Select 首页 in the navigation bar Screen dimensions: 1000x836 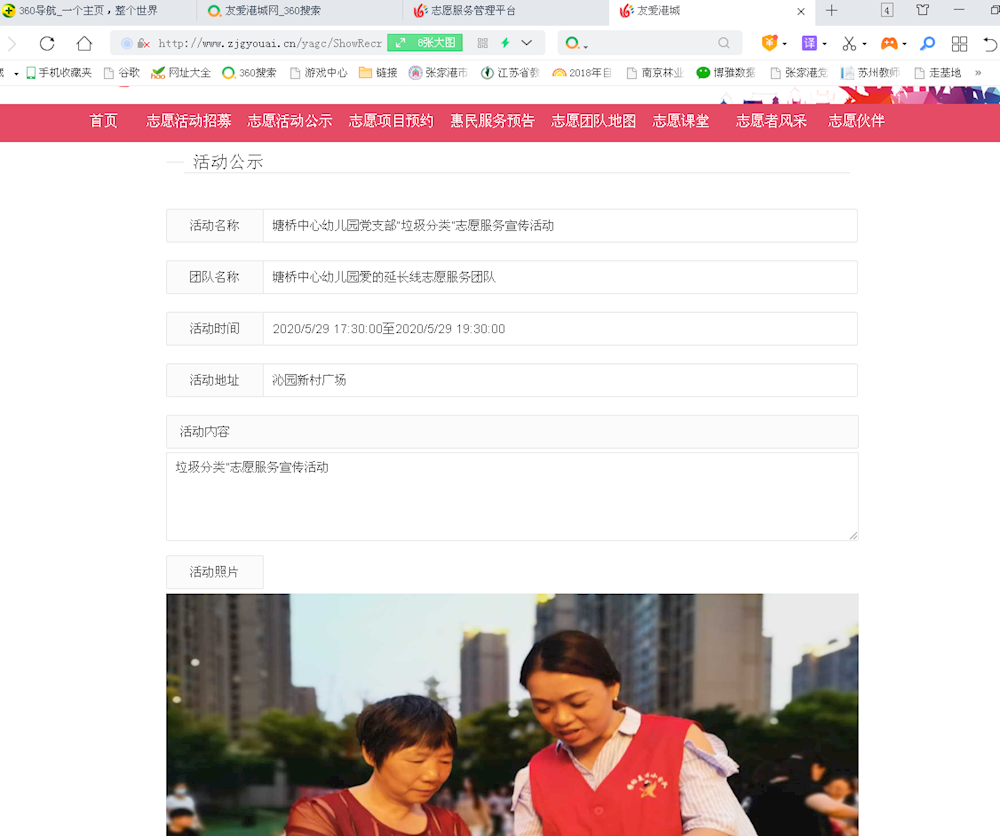click(x=103, y=120)
